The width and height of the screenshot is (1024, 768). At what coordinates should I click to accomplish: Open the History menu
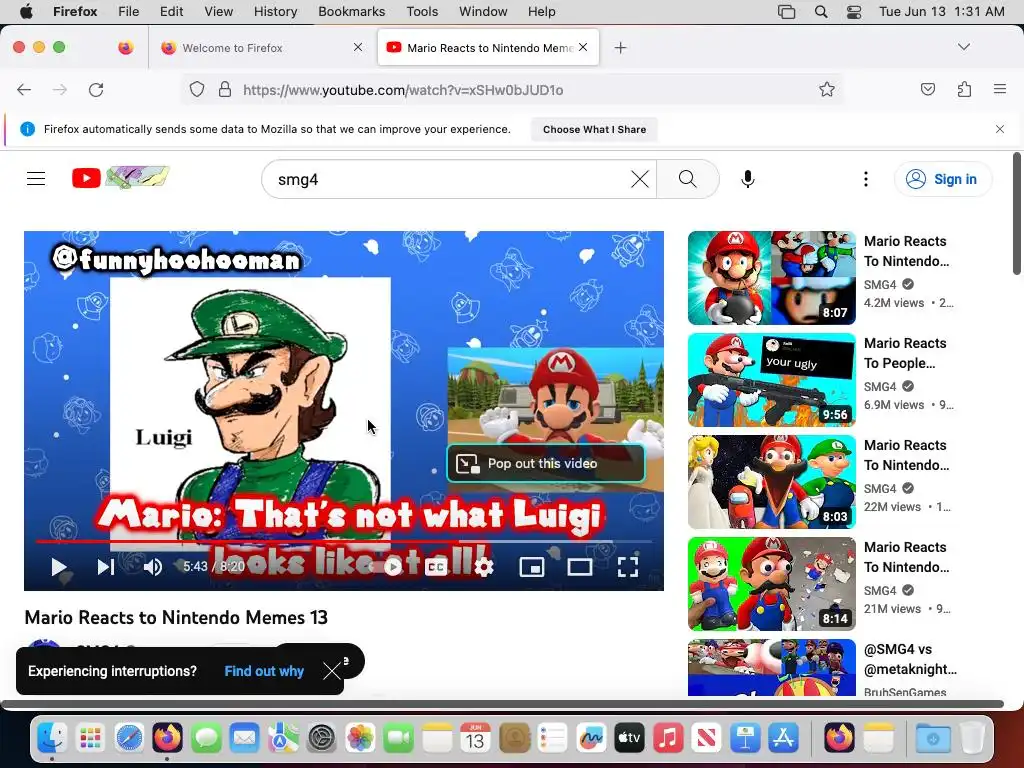(275, 12)
